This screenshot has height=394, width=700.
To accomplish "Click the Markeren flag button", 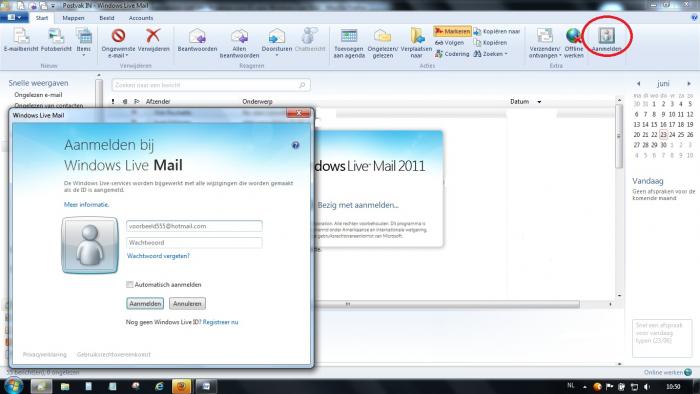I will 452,31.
